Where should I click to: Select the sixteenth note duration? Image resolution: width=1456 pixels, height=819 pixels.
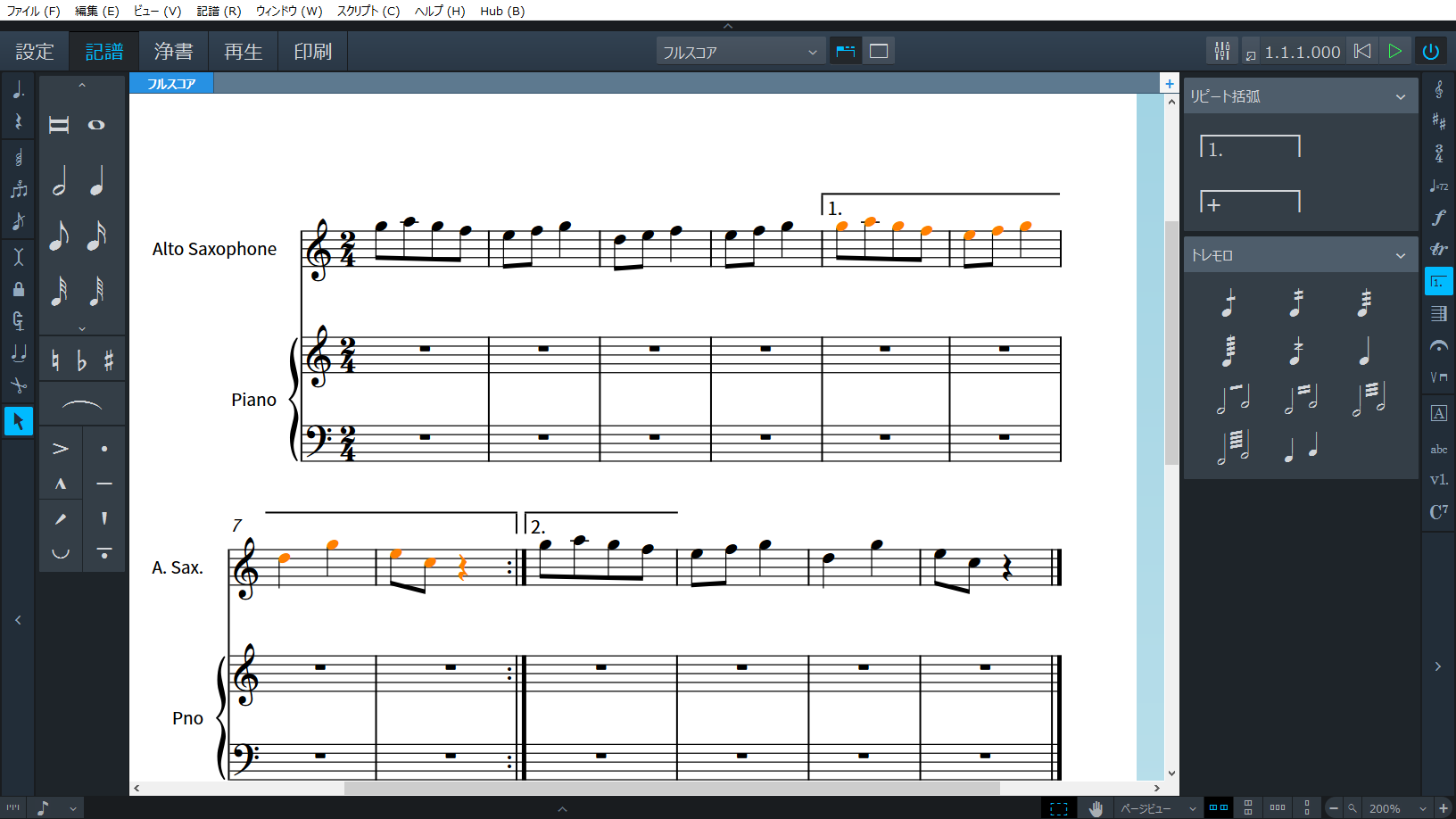96,236
